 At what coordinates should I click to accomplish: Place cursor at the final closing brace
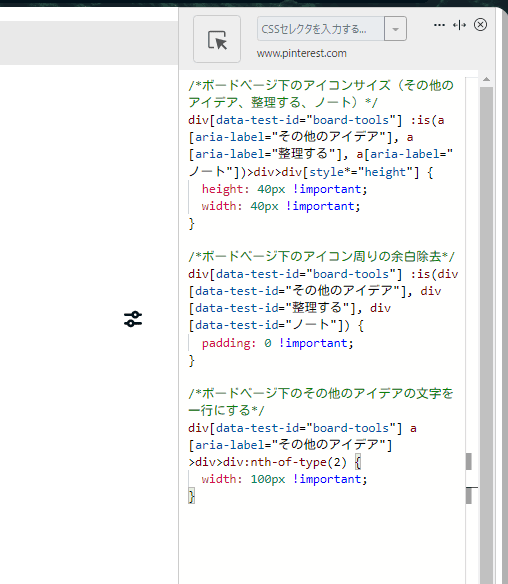pyautogui.click(x=191, y=496)
